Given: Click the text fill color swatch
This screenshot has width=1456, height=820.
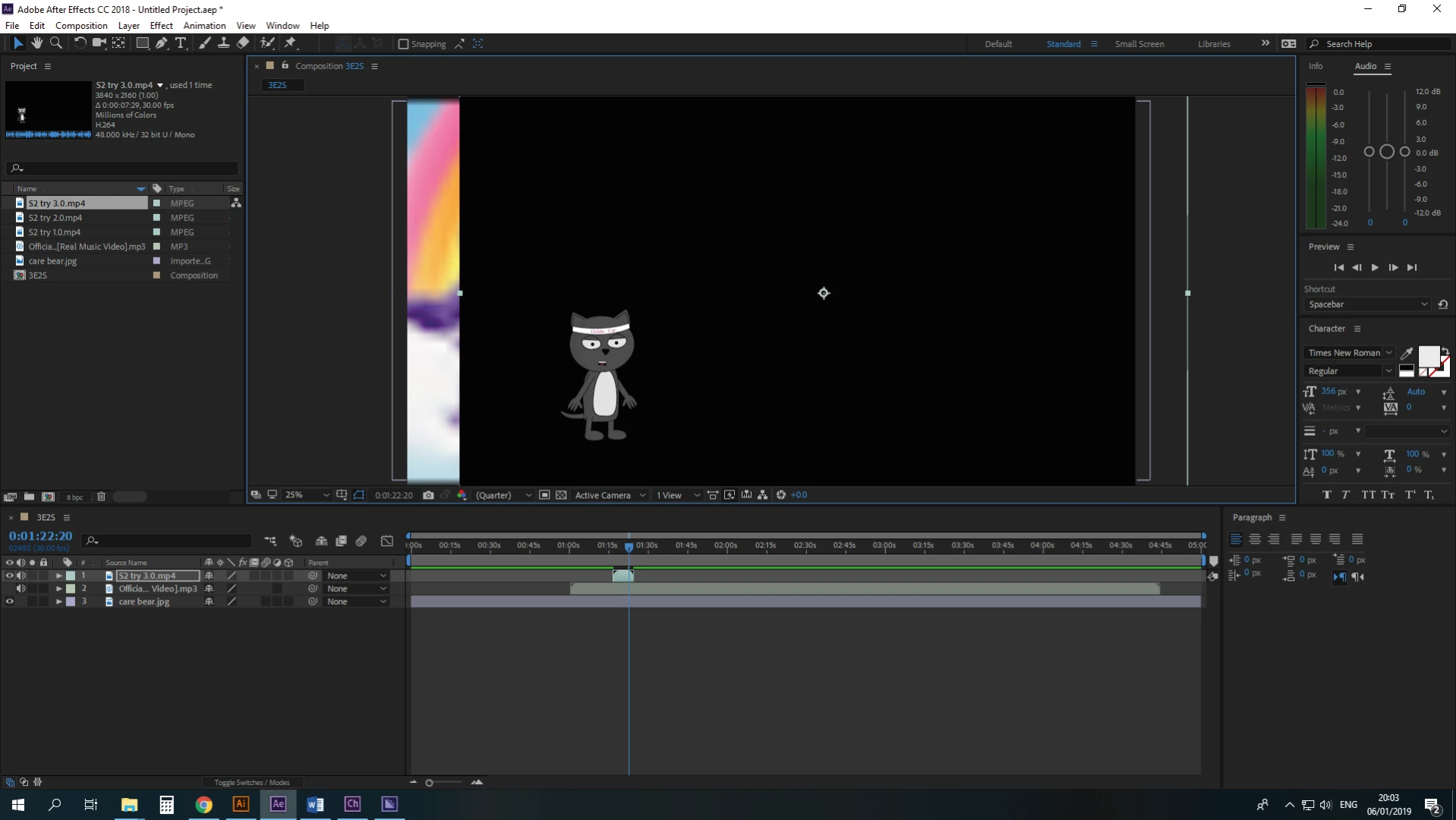Looking at the screenshot, I should point(1429,356).
